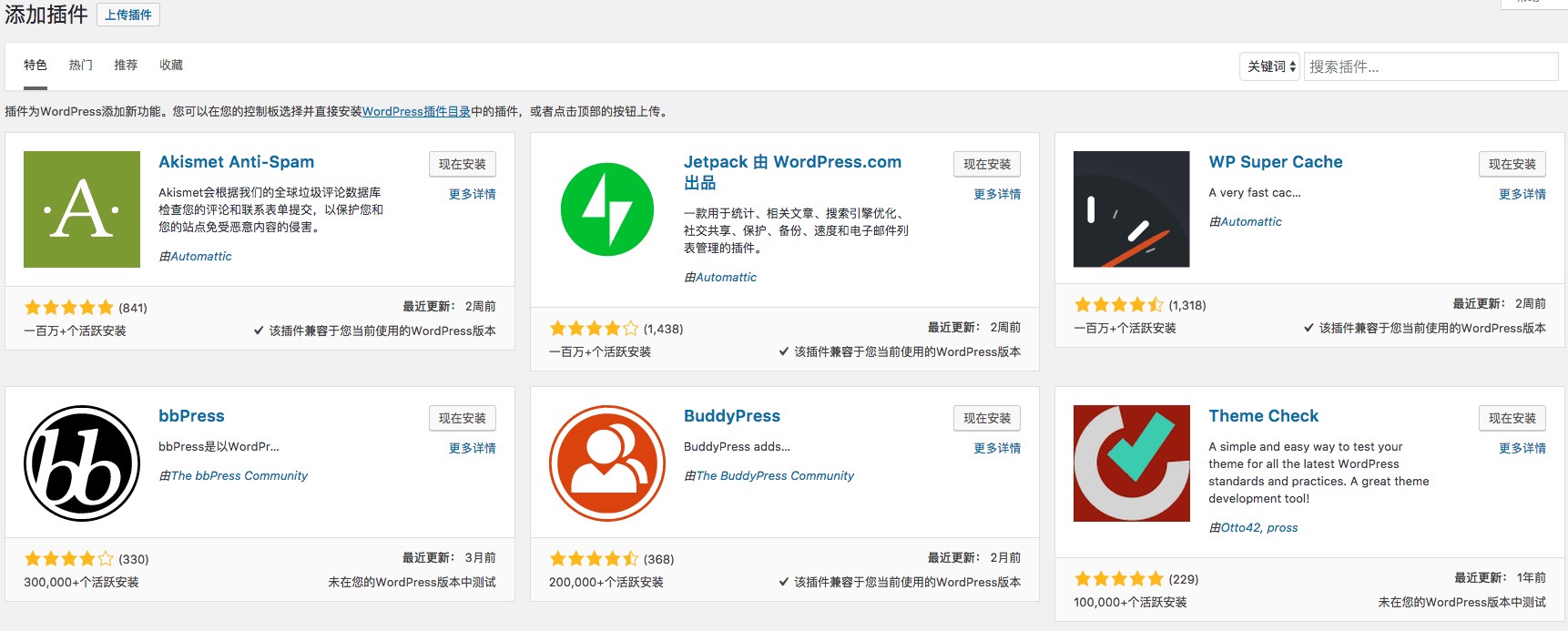Viewport: 1568px width, 631px height.
Task: Open the 收藏 favorites tab
Action: coord(171,65)
